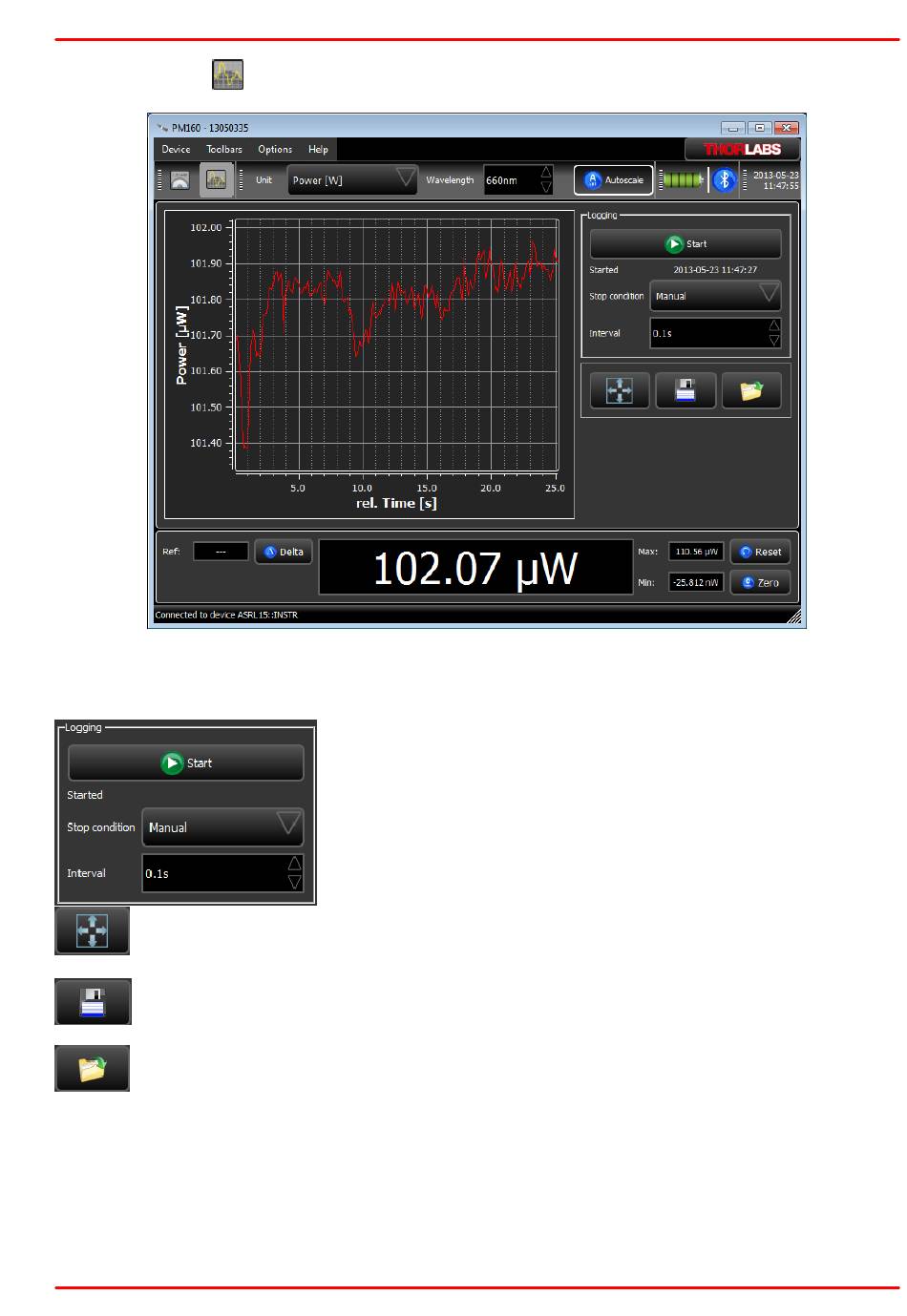
Task: Click the Ref value field
Action: [x=221, y=552]
